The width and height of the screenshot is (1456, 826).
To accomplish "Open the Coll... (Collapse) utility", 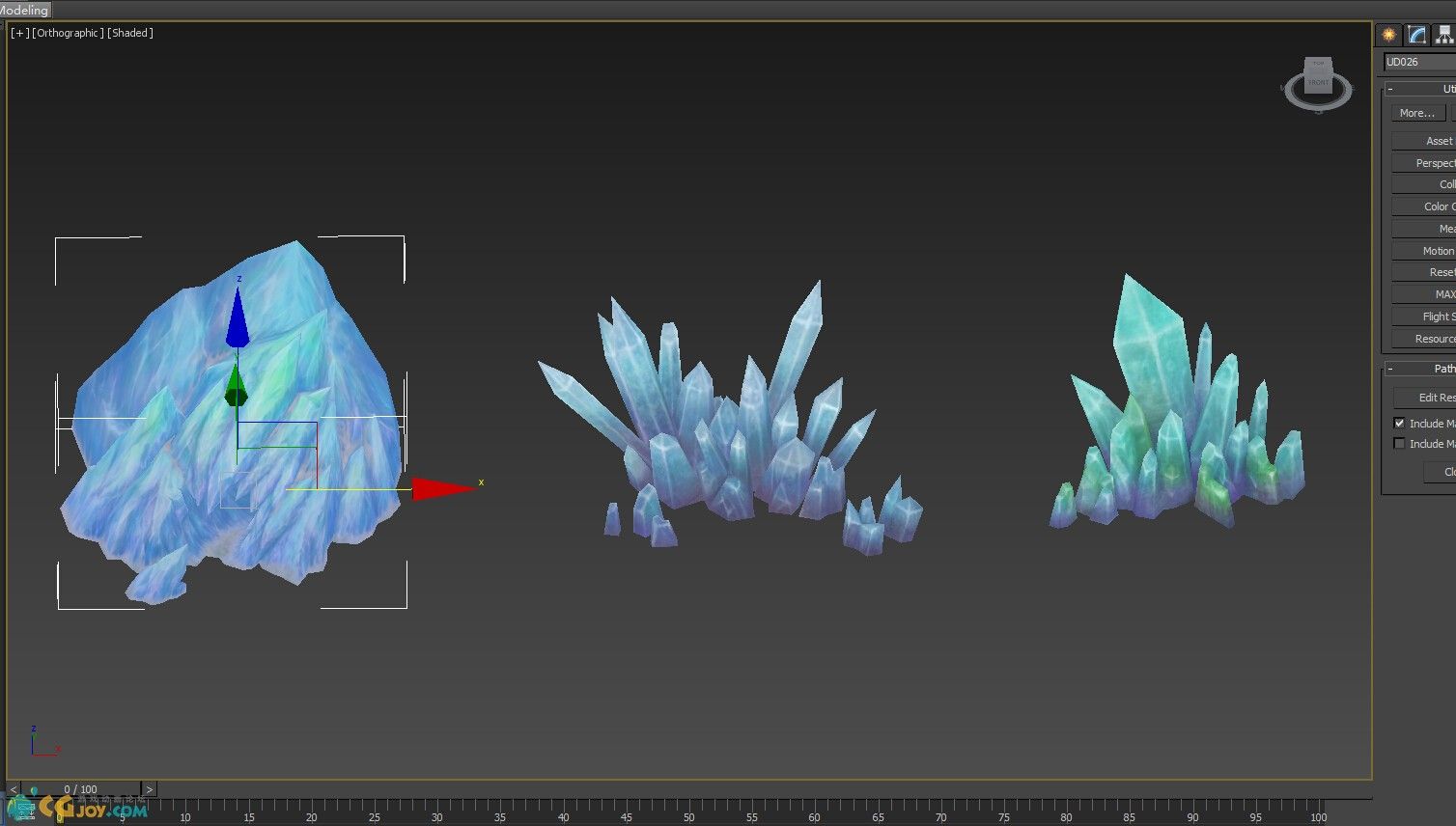I will (x=1424, y=184).
